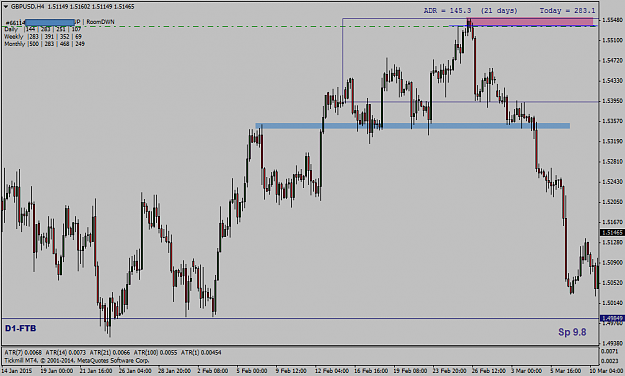Click the 5 Mar 16:00 time label
625x376 pixels.
566,371
